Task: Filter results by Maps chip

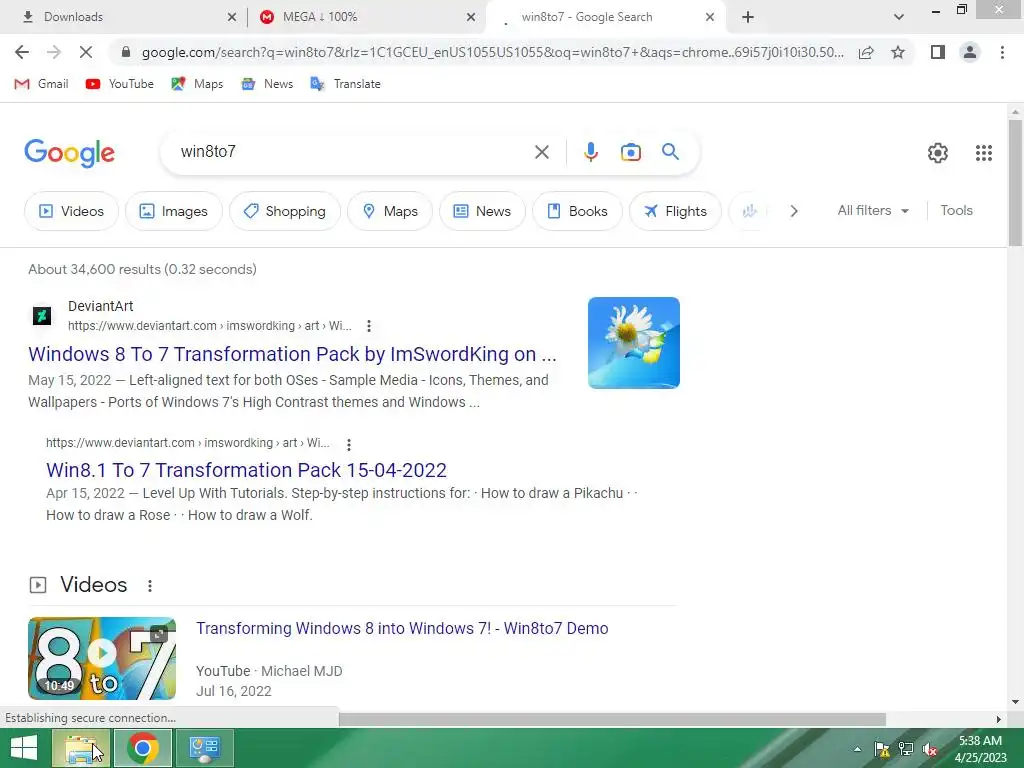Action: pyautogui.click(x=390, y=211)
